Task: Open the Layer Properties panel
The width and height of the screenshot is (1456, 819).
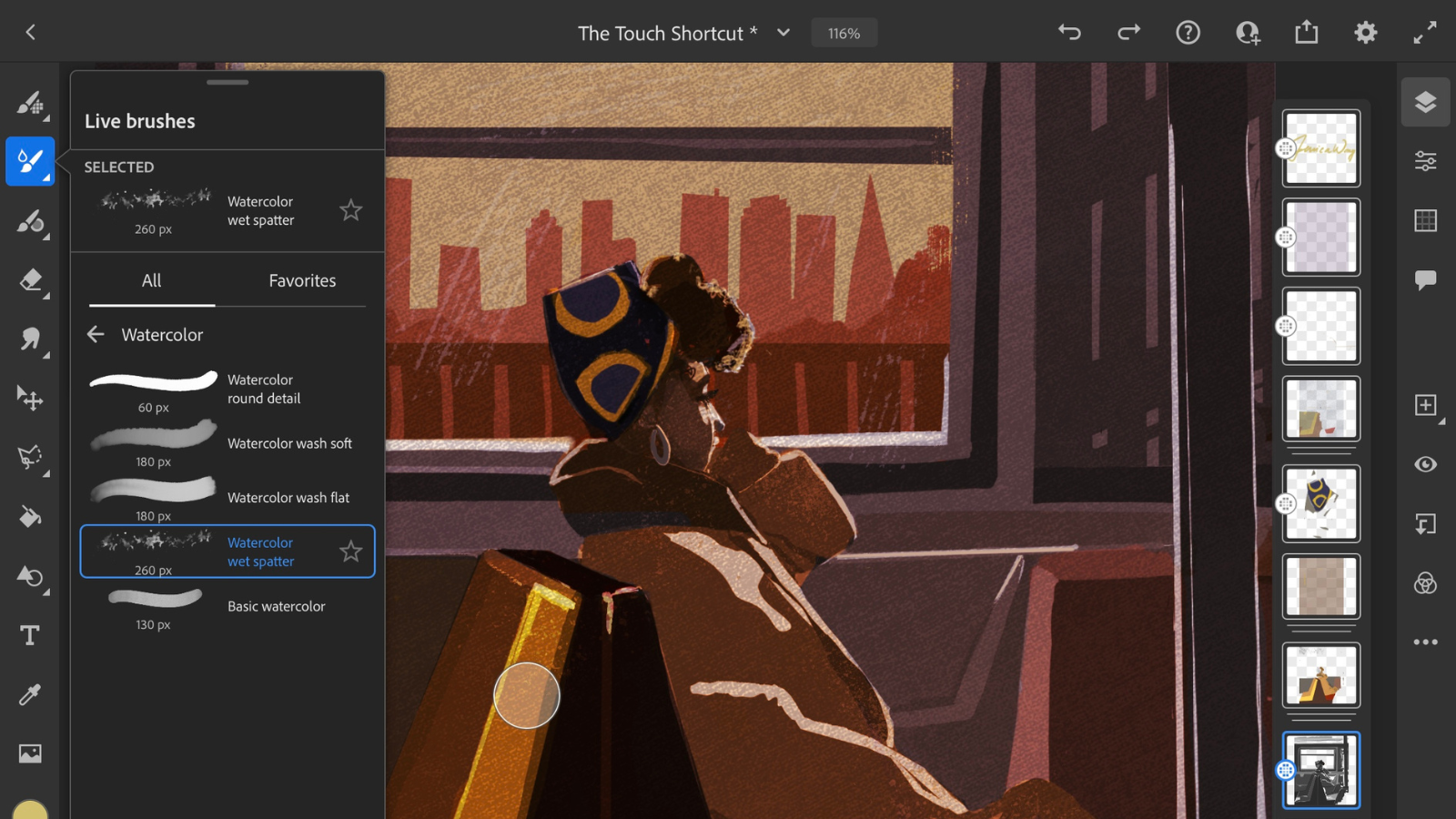Action: (1426, 160)
